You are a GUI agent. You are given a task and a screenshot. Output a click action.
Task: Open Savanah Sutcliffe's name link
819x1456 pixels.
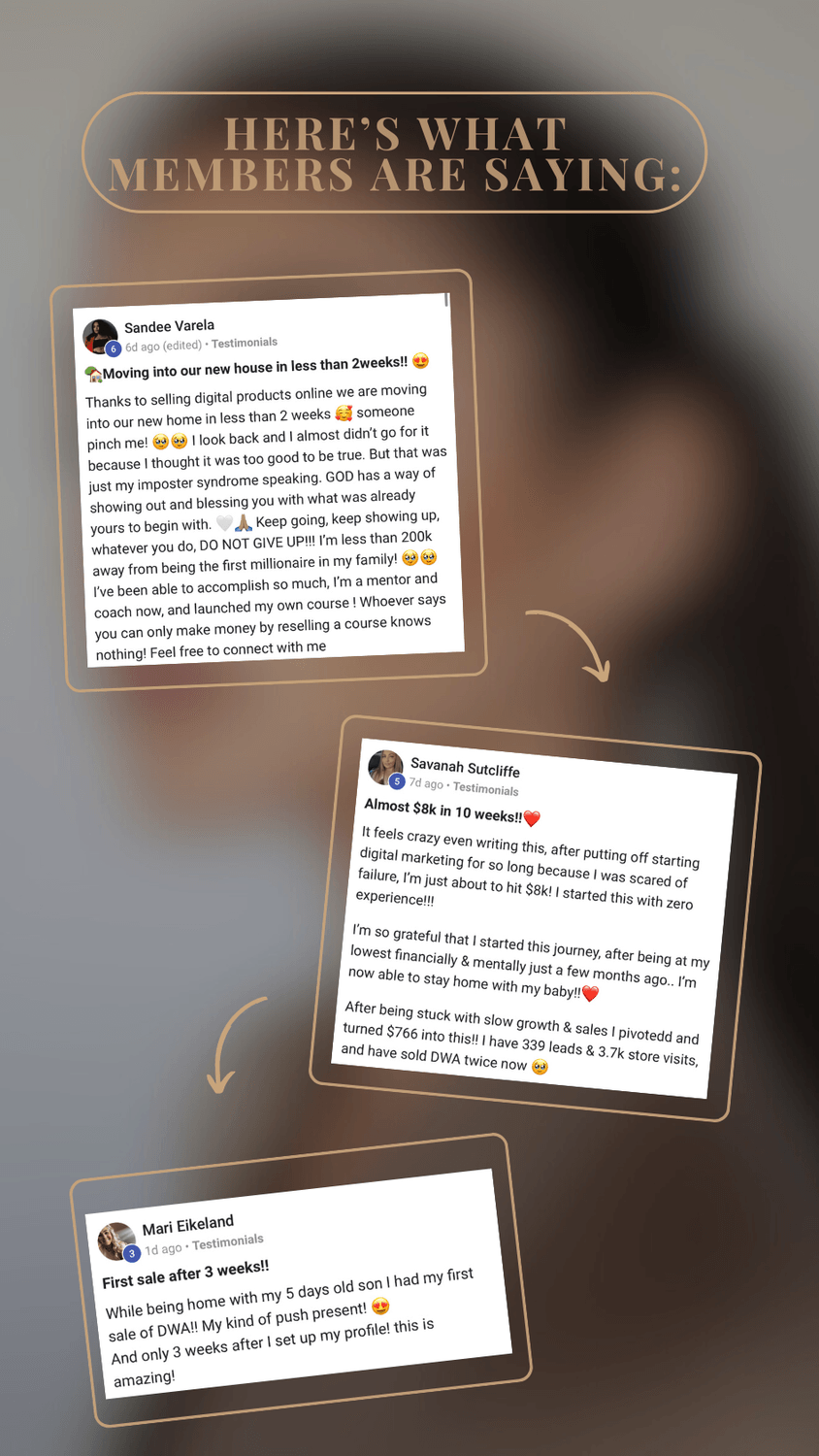(466, 768)
